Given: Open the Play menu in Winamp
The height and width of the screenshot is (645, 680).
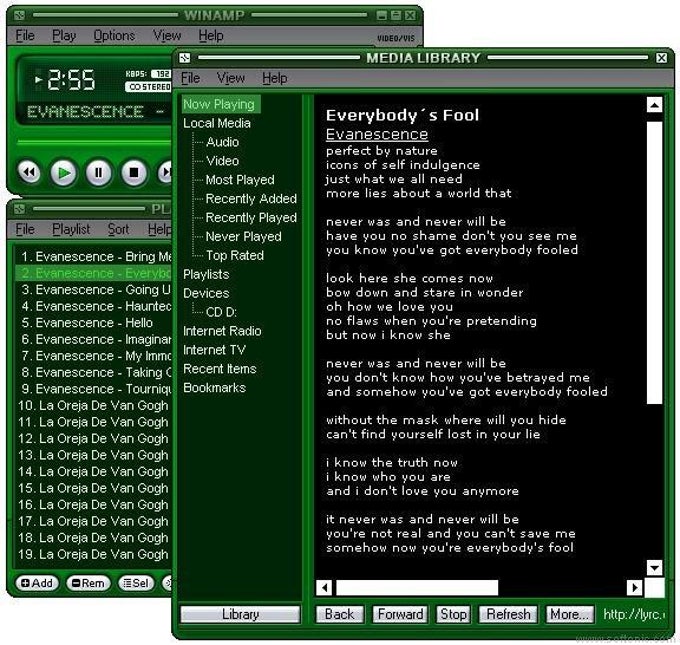Looking at the screenshot, I should 64,36.
